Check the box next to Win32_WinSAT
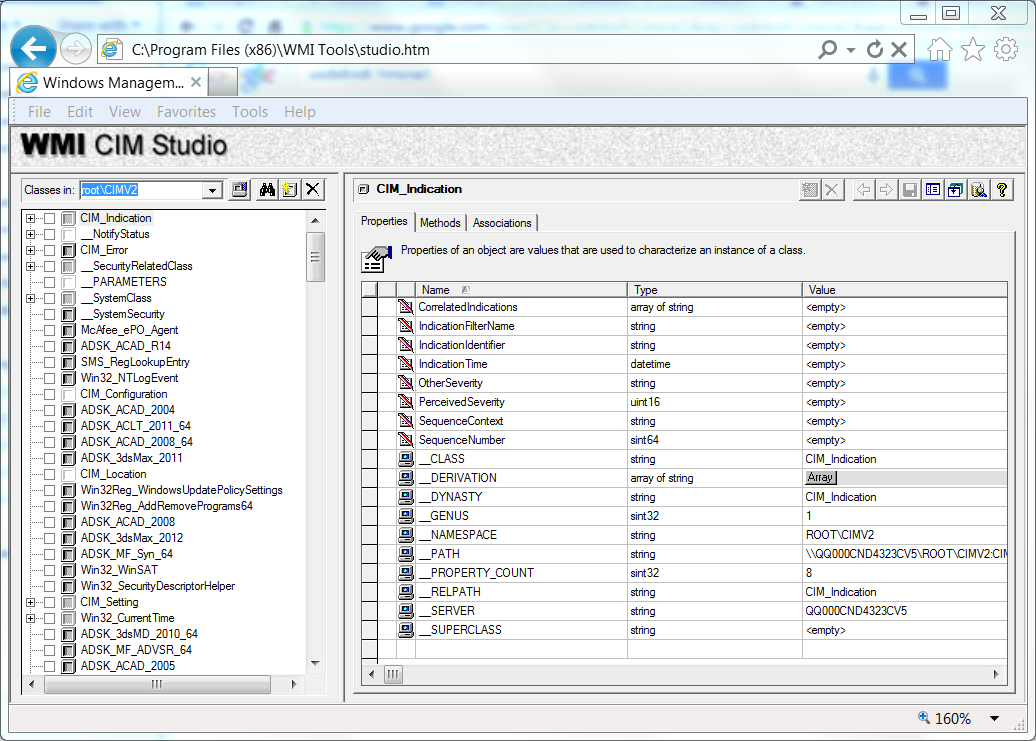 50,570
